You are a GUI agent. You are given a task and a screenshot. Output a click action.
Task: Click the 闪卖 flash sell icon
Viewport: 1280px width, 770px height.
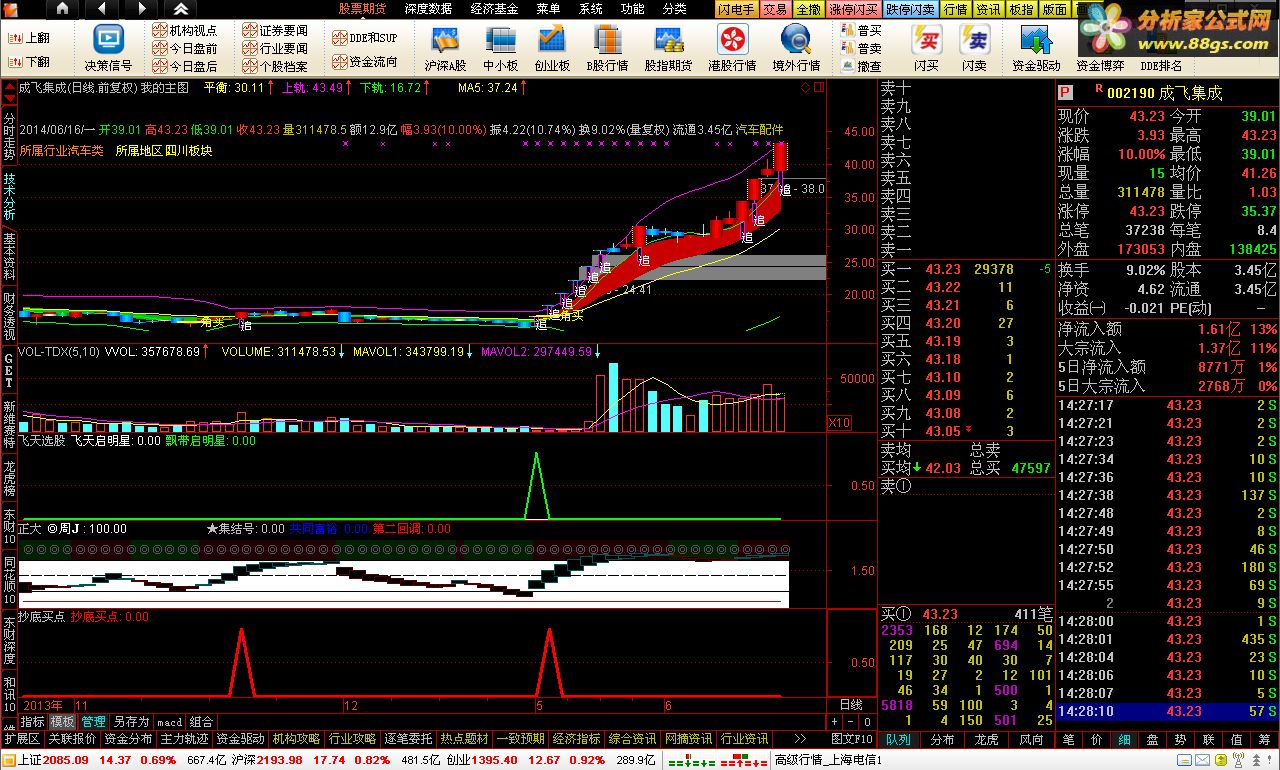[974, 48]
